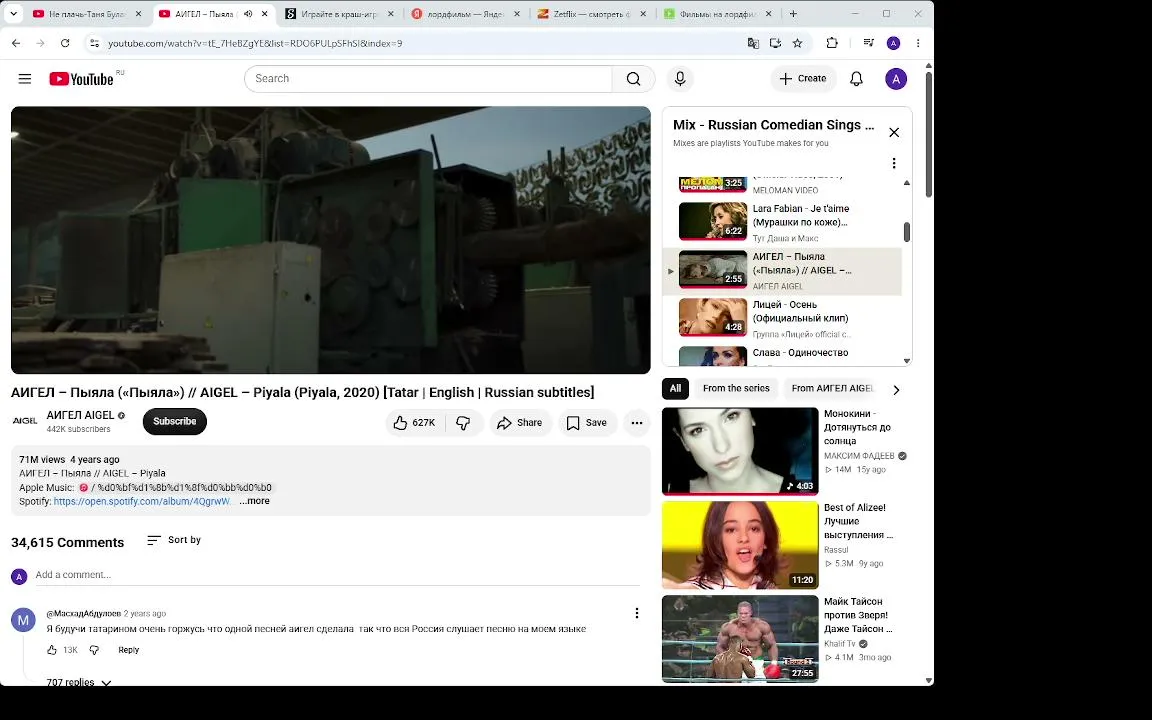The image size is (1152, 720).
Task: Open the YouTube hamburger guide menu
Action: click(25, 79)
